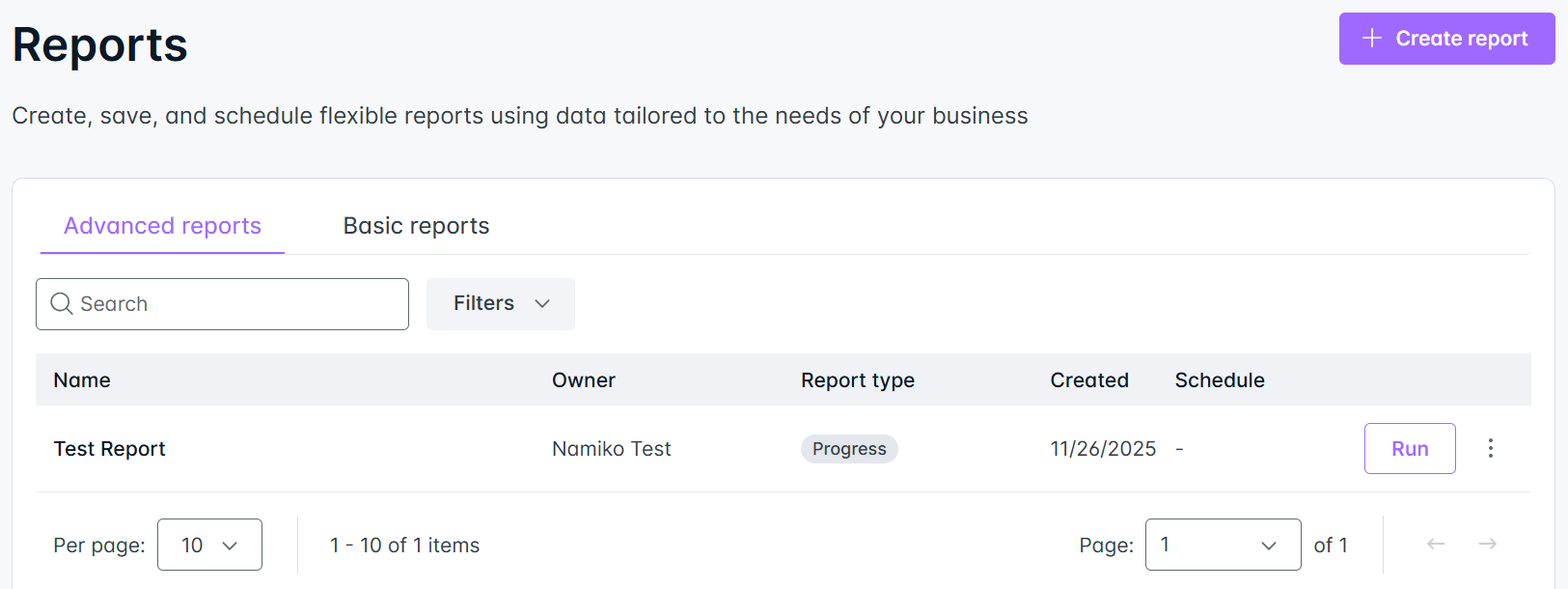This screenshot has width=1568, height=589.
Task: Open the three-dot menu for Test Report
Action: [x=1490, y=449]
